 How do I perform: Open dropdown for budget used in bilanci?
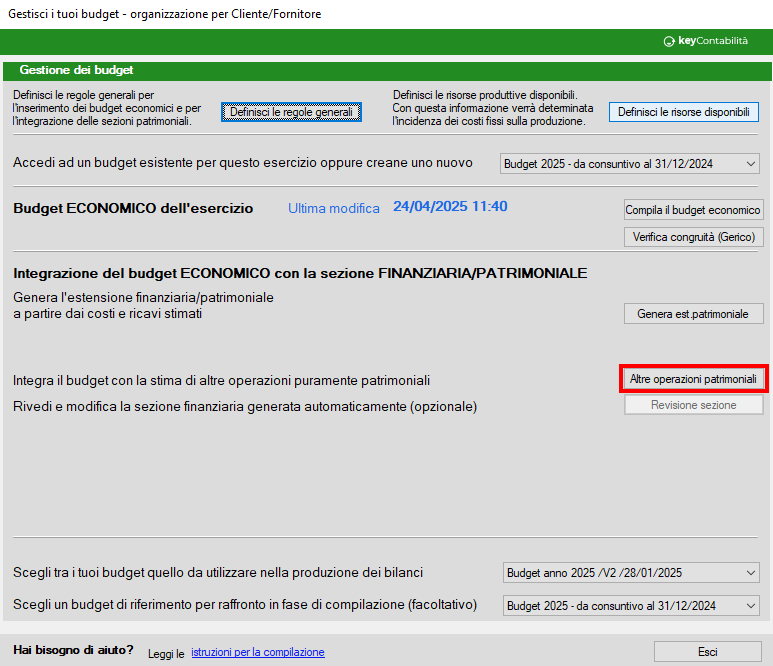(631, 573)
